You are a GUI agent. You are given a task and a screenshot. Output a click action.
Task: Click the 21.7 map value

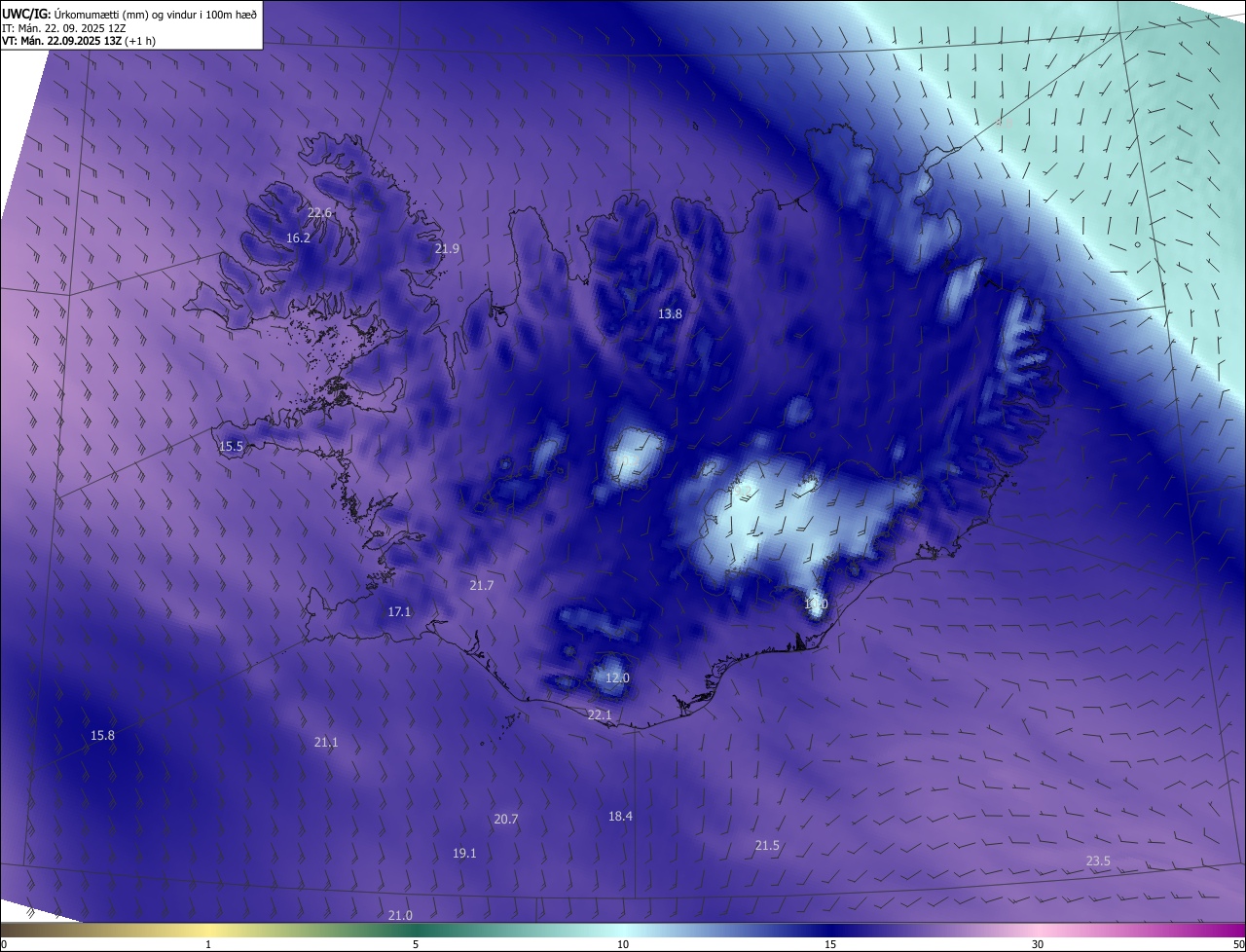click(x=482, y=585)
